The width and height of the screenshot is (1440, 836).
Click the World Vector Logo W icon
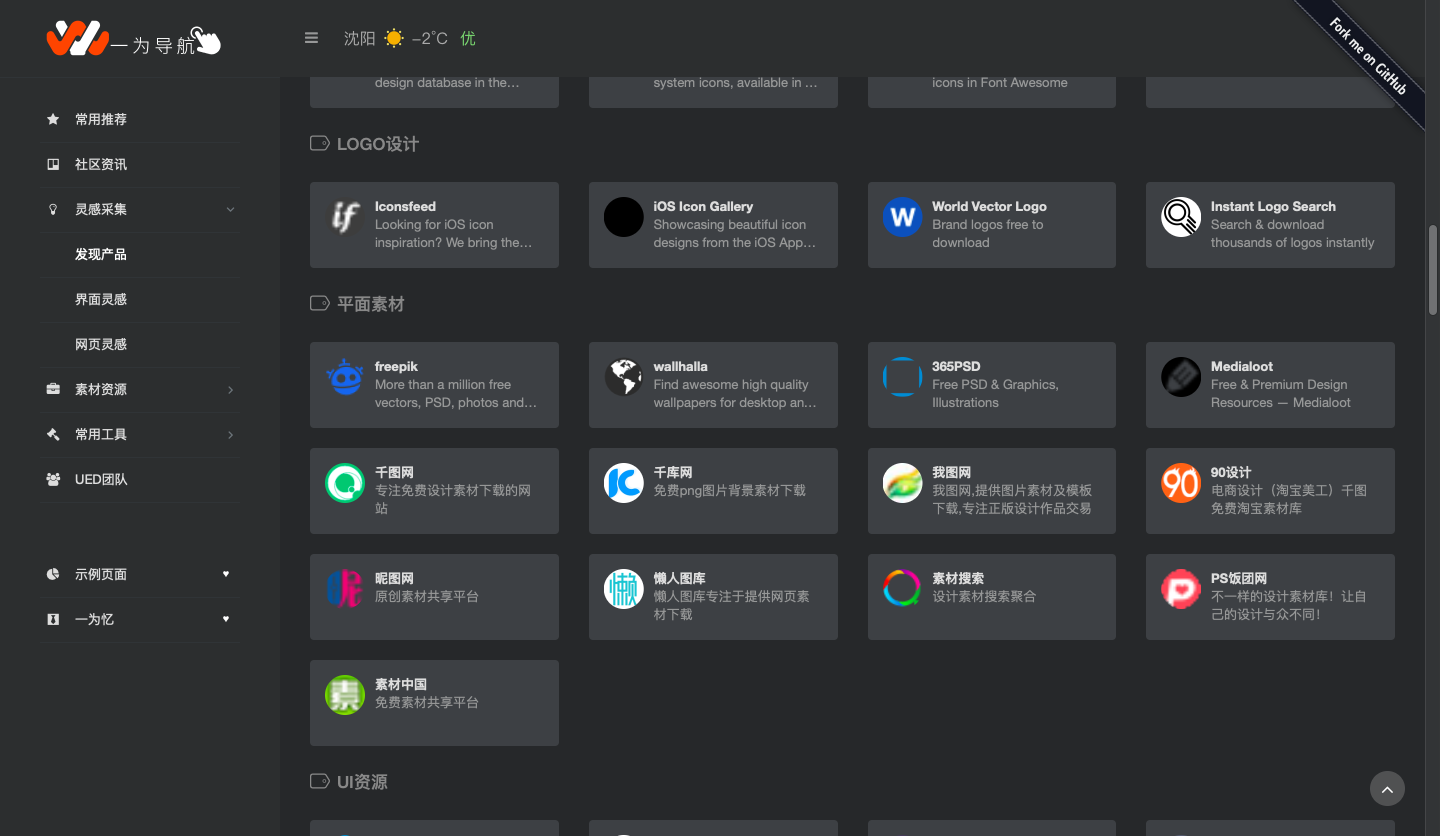click(x=902, y=217)
